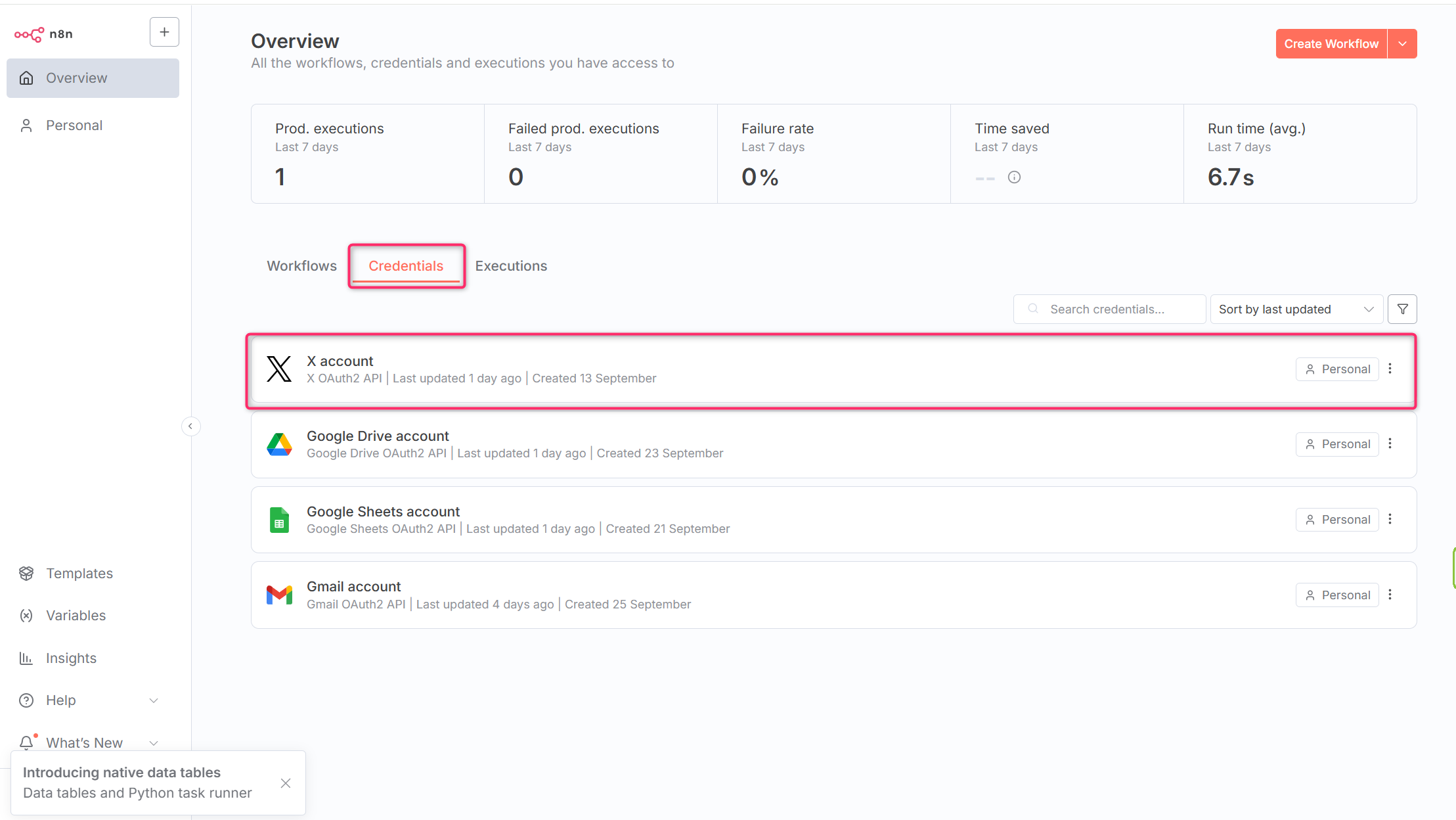Open the Insights page in sidebar
Viewport: 1456px width, 820px height.
[x=71, y=658]
